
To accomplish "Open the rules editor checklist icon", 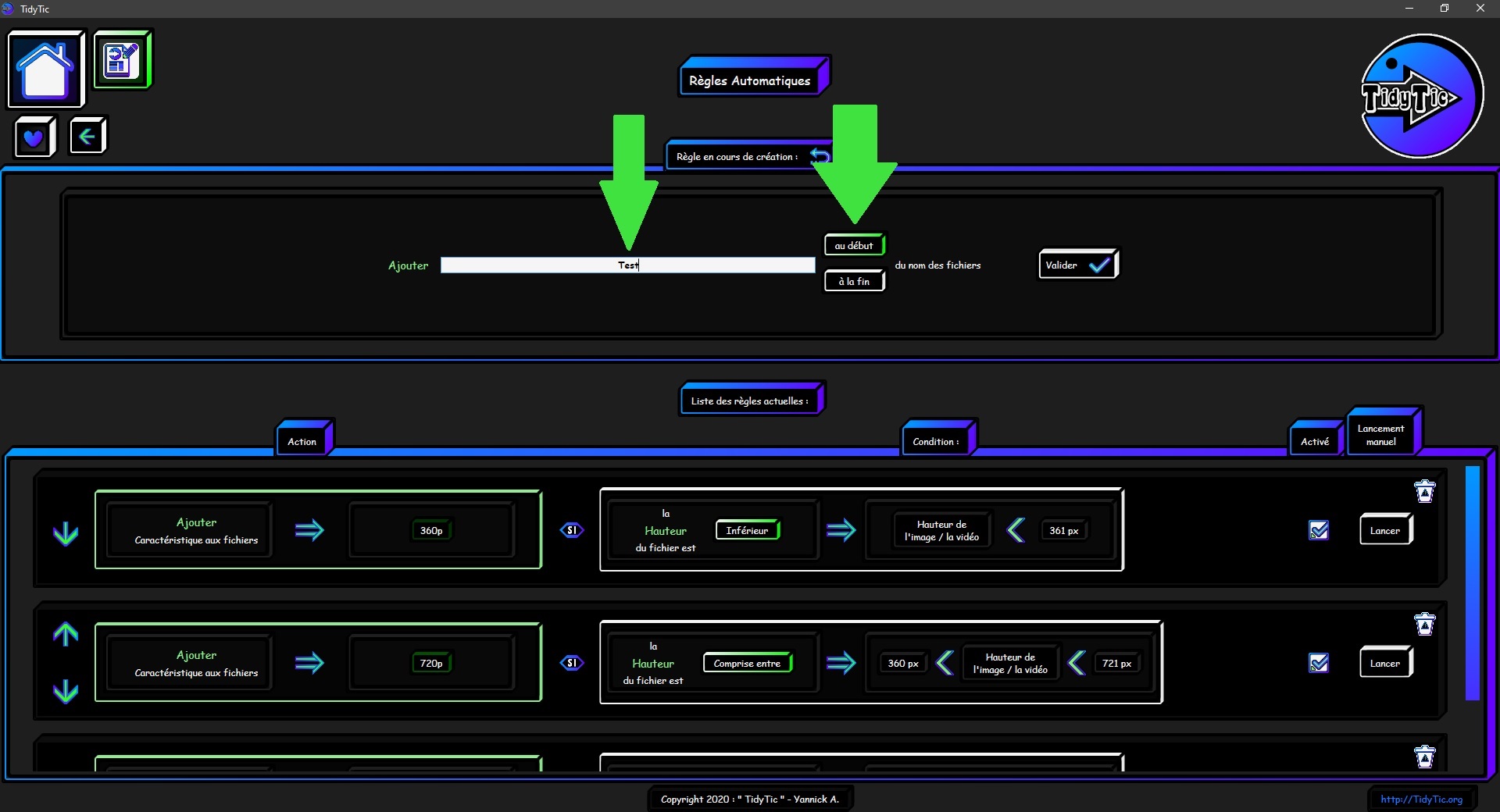I will 122,59.
